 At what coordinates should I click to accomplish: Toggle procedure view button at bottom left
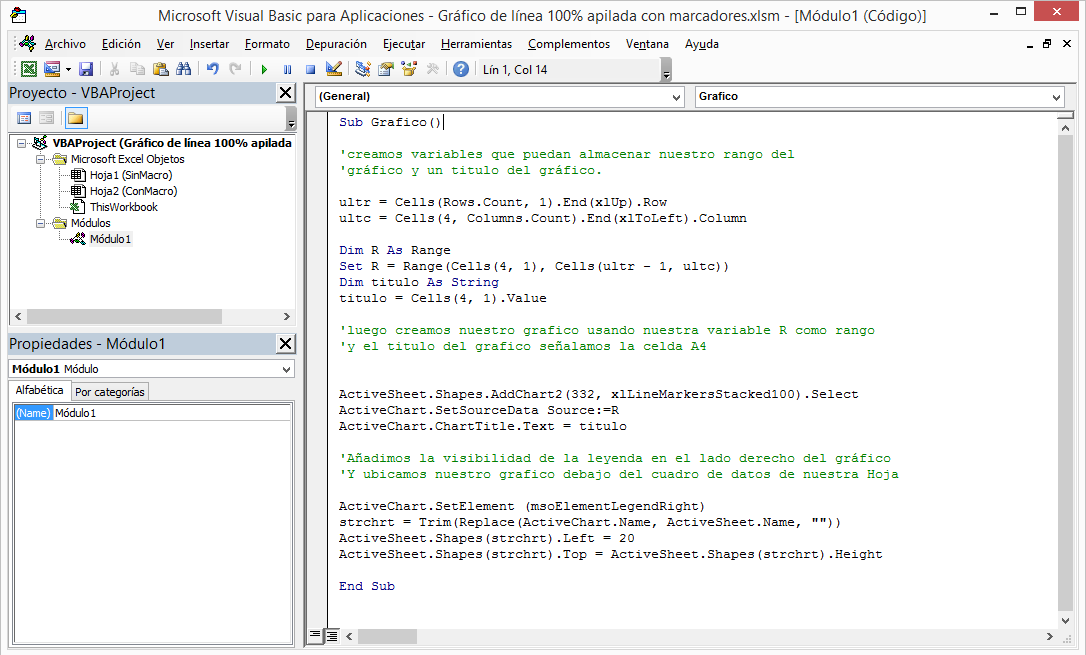[316, 635]
